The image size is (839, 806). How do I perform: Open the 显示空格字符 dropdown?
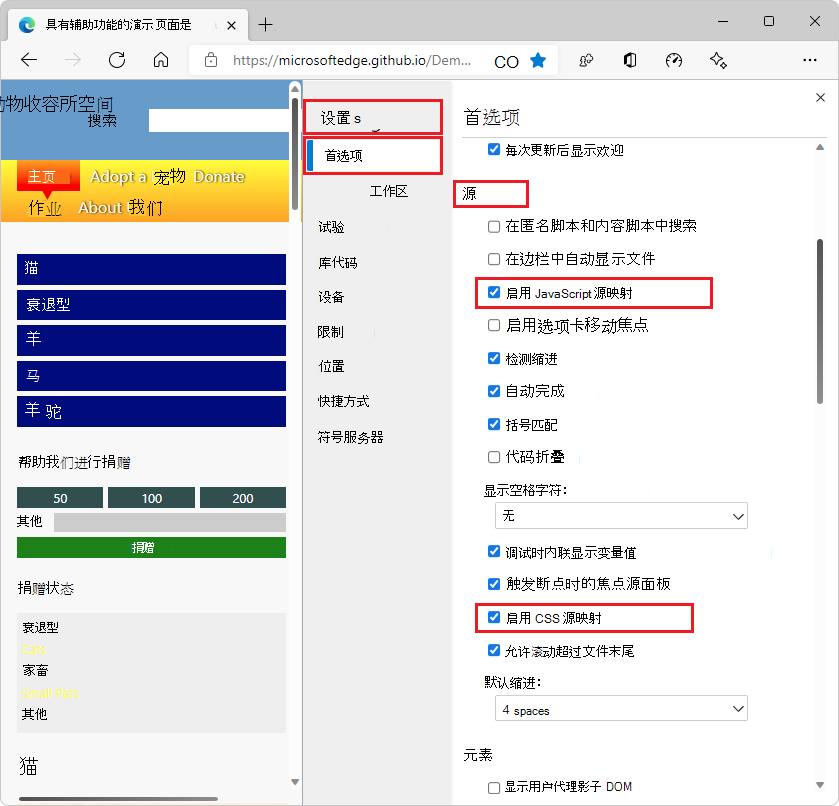pos(621,516)
